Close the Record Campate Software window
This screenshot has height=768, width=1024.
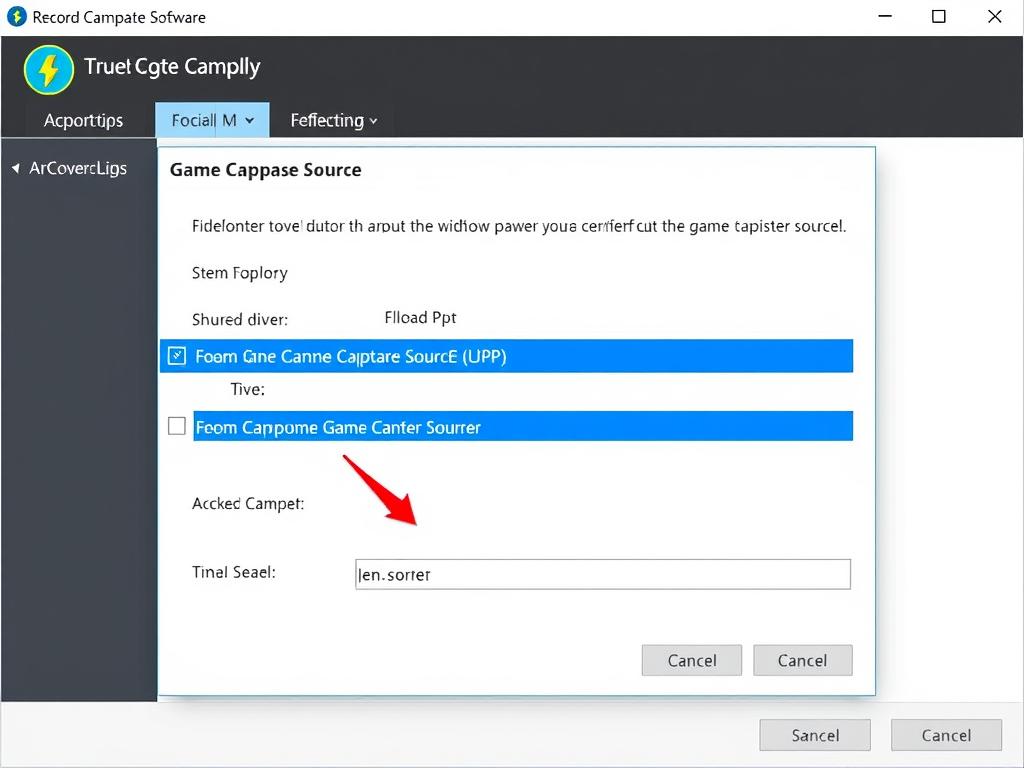(x=995, y=16)
